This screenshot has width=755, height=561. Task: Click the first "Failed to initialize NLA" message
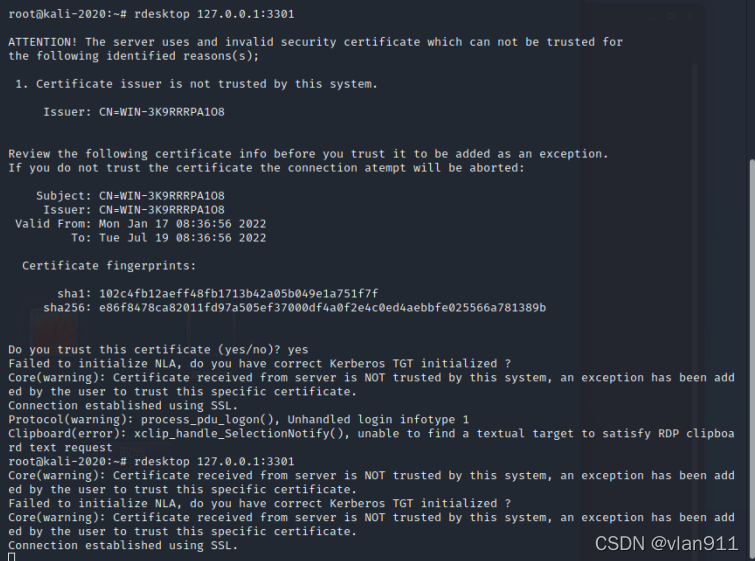pos(259,364)
